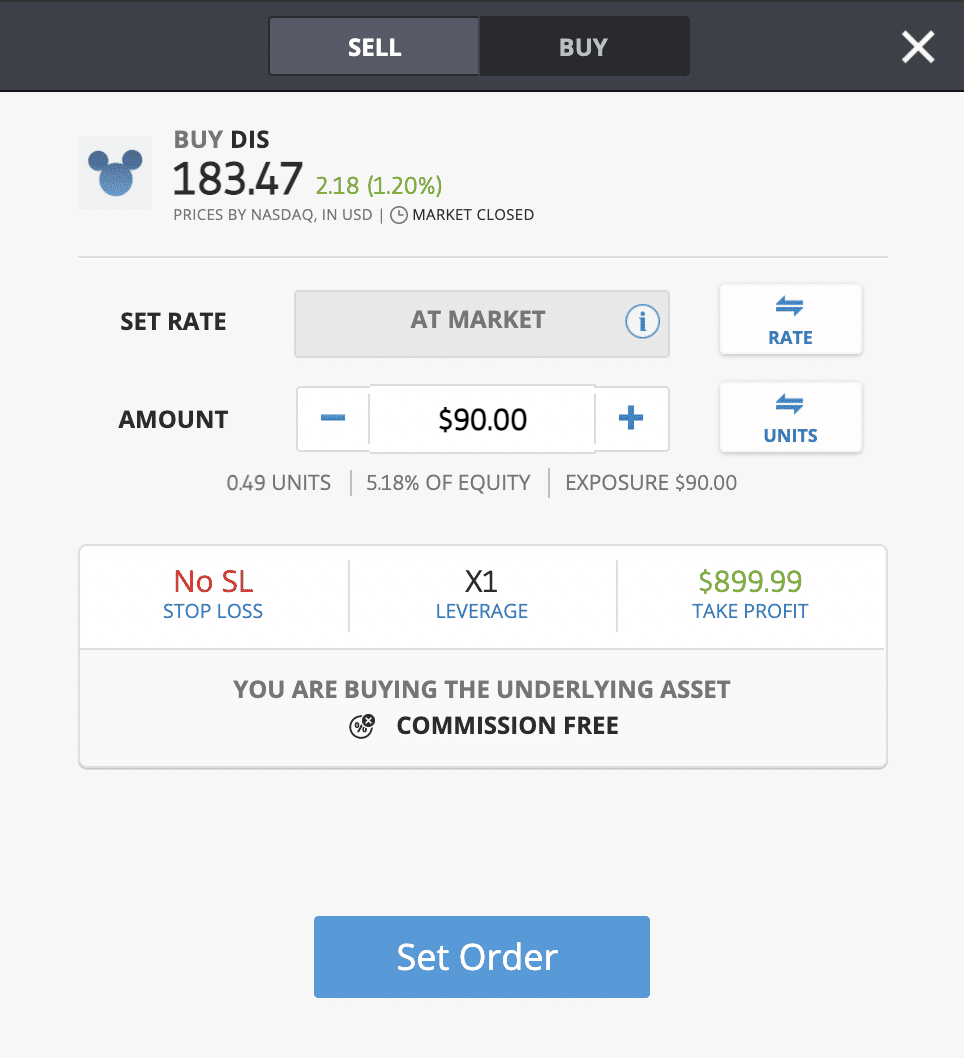Screen dimensions: 964x1058
Task: Click the Disney Mickey logo icon
Action: coord(115,173)
